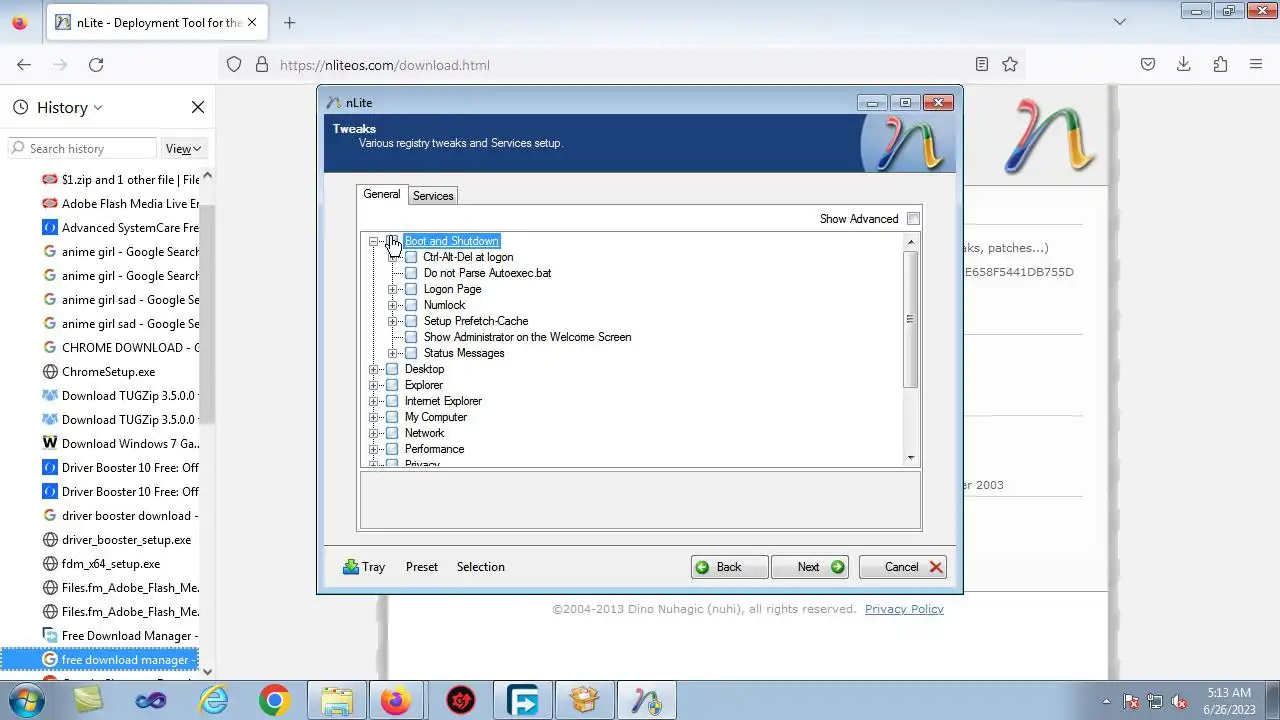Open the Selection menu in nLite
The height and width of the screenshot is (720, 1280).
481,567
